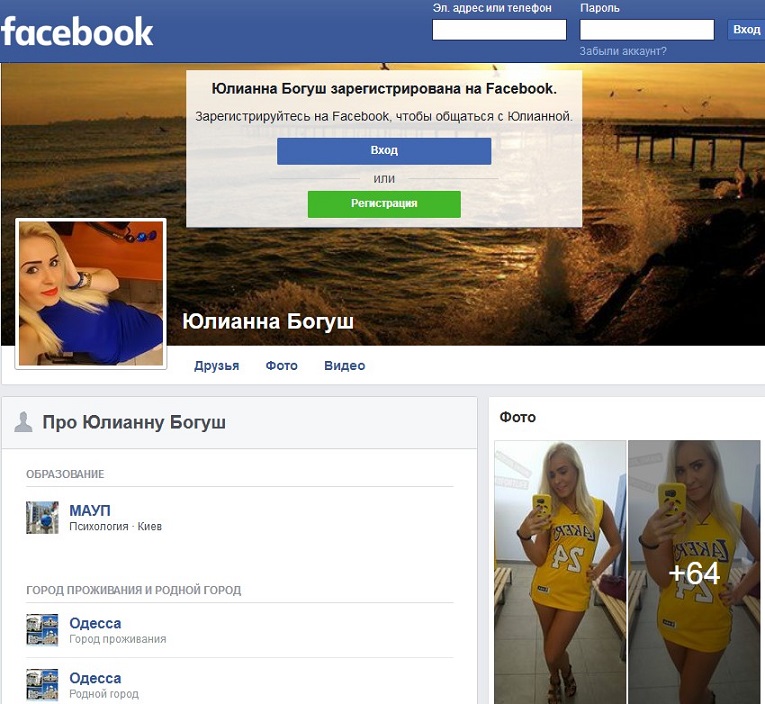Viewport: 765px width, 704px height.
Task: Click the person silhouette icon beside Про Юлианну Богуш
Action: pos(23,422)
